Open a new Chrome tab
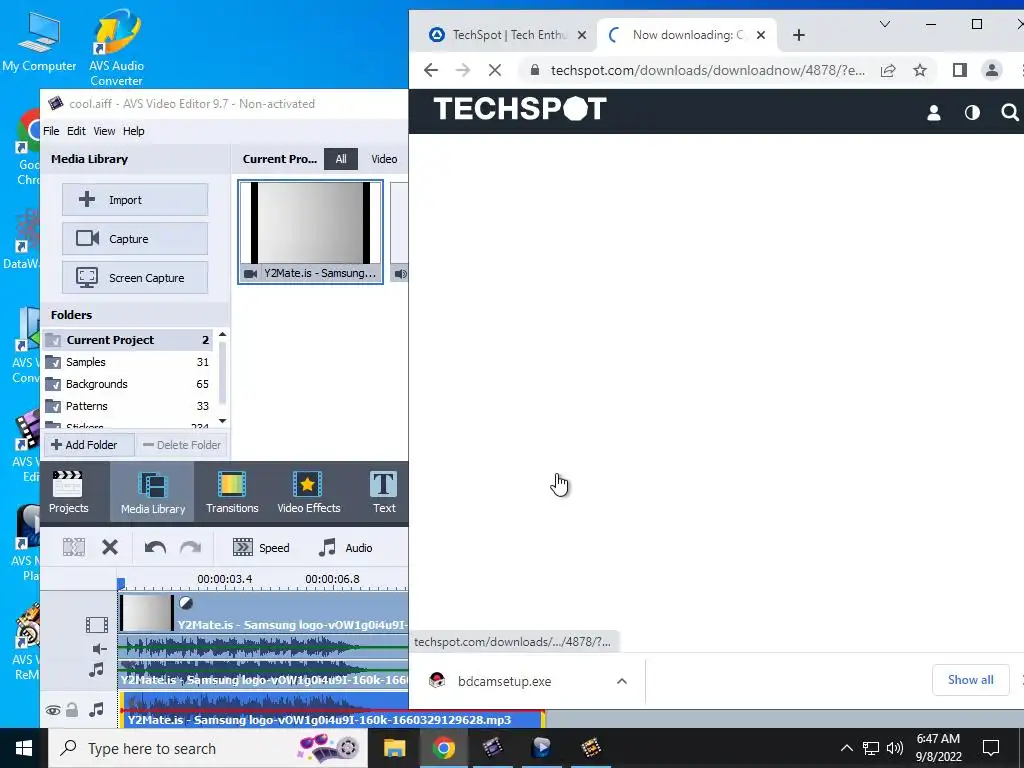Image resolution: width=1024 pixels, height=768 pixels. pos(799,35)
